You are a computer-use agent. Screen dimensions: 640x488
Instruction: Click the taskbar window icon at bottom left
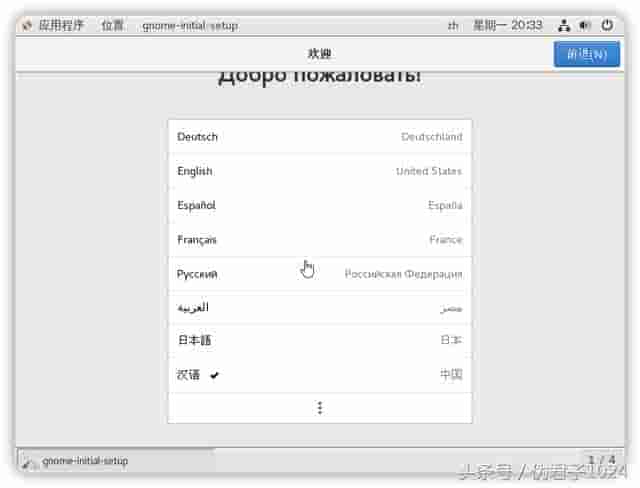pos(28,462)
